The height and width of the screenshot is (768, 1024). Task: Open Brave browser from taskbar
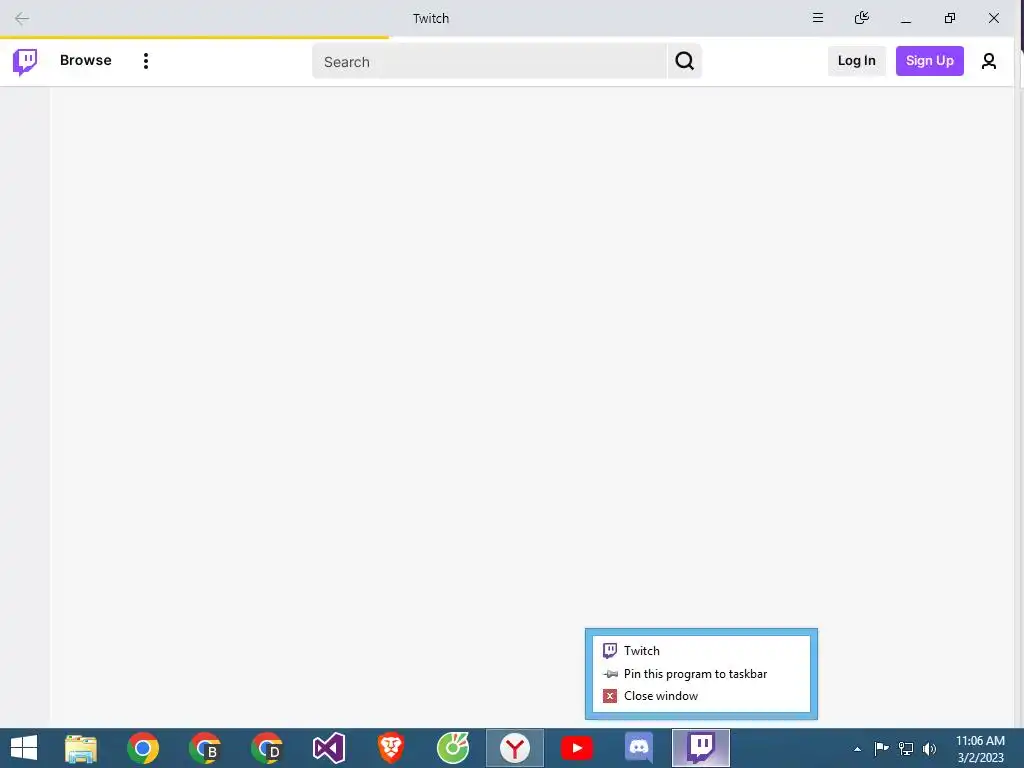pyautogui.click(x=391, y=748)
